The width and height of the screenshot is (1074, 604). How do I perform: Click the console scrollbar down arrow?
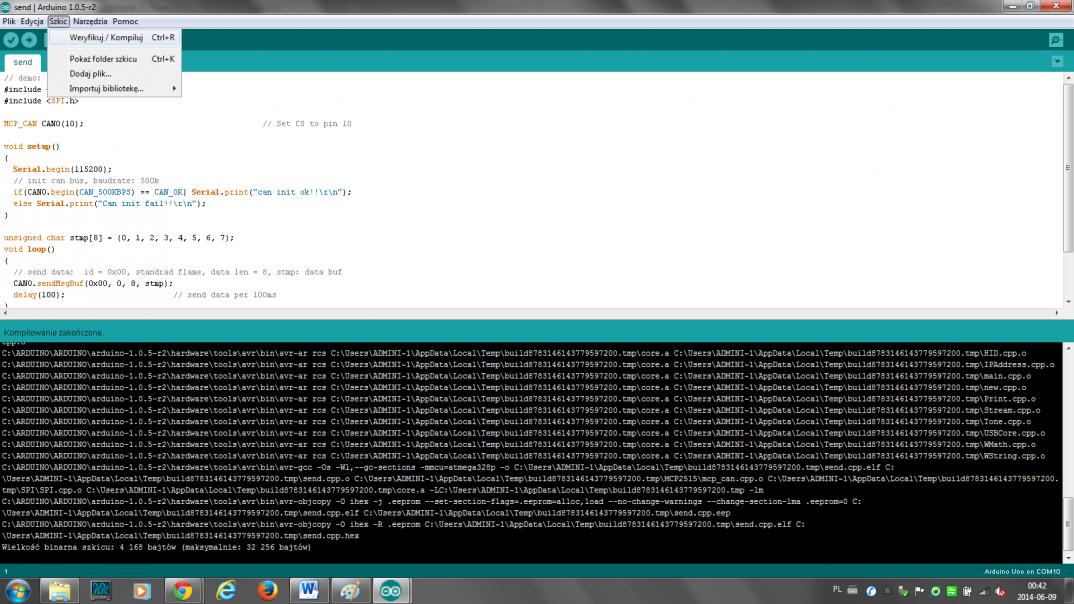tap(1068, 558)
